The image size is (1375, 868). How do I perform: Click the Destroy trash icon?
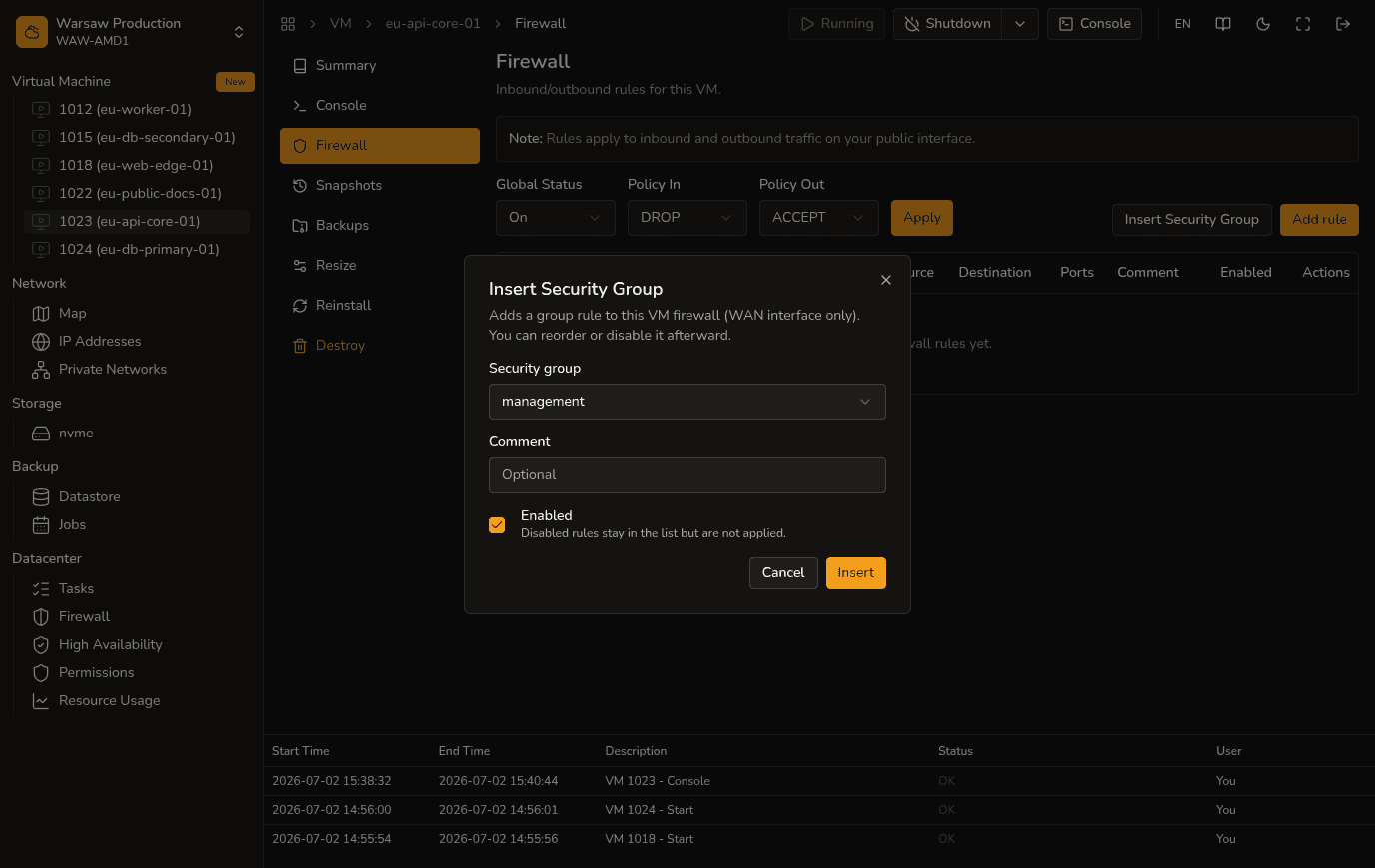point(300,345)
